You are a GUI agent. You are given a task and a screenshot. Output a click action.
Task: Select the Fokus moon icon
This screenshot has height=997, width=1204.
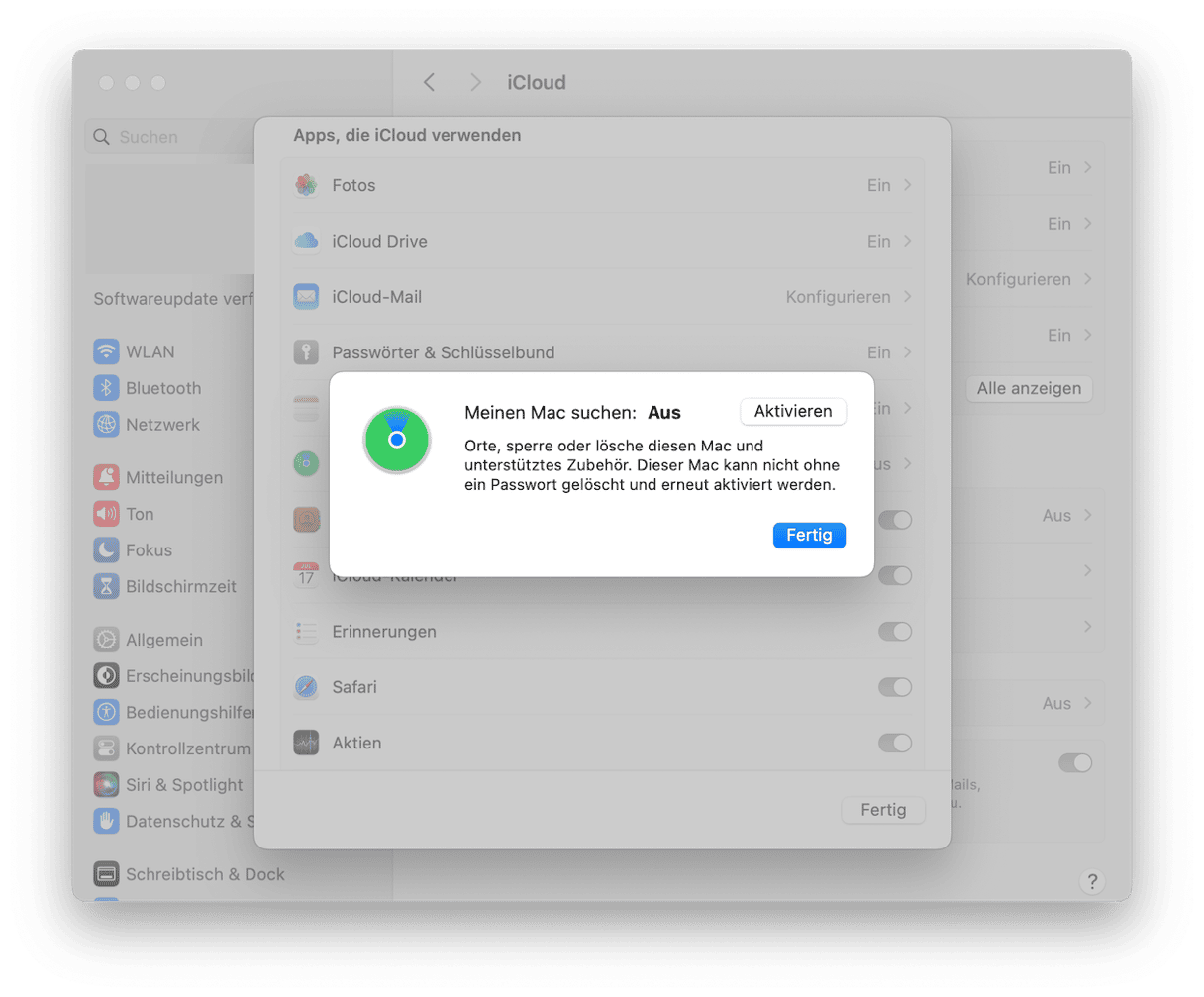[106, 550]
